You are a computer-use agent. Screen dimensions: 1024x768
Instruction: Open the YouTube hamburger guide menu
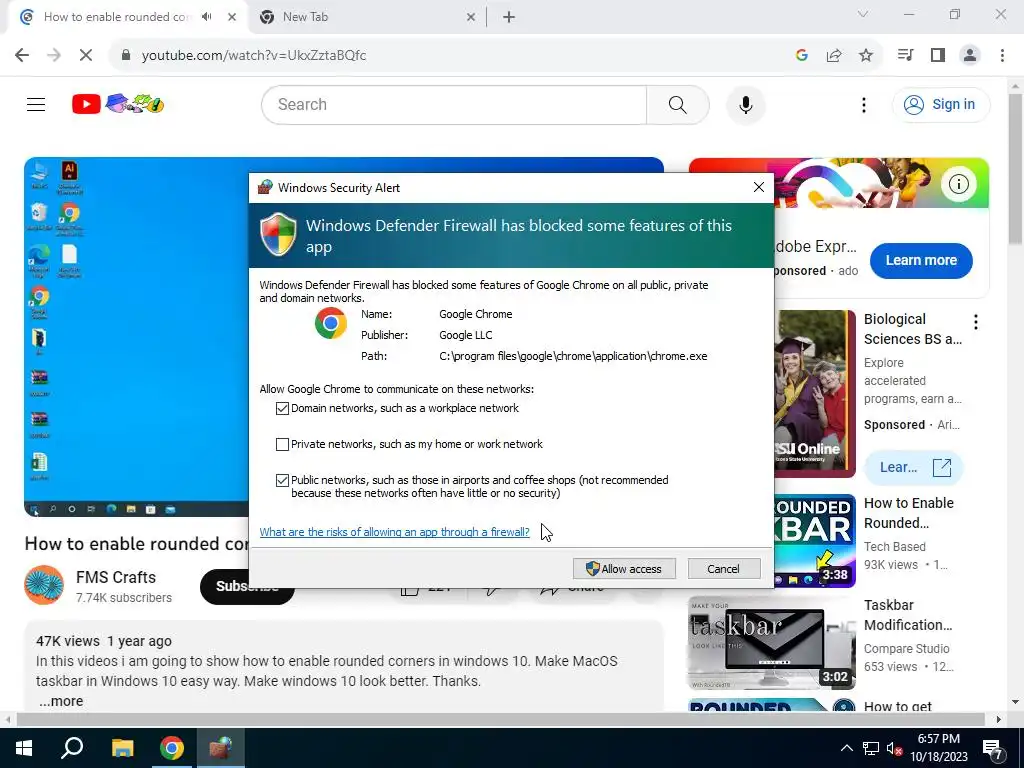pyautogui.click(x=36, y=104)
